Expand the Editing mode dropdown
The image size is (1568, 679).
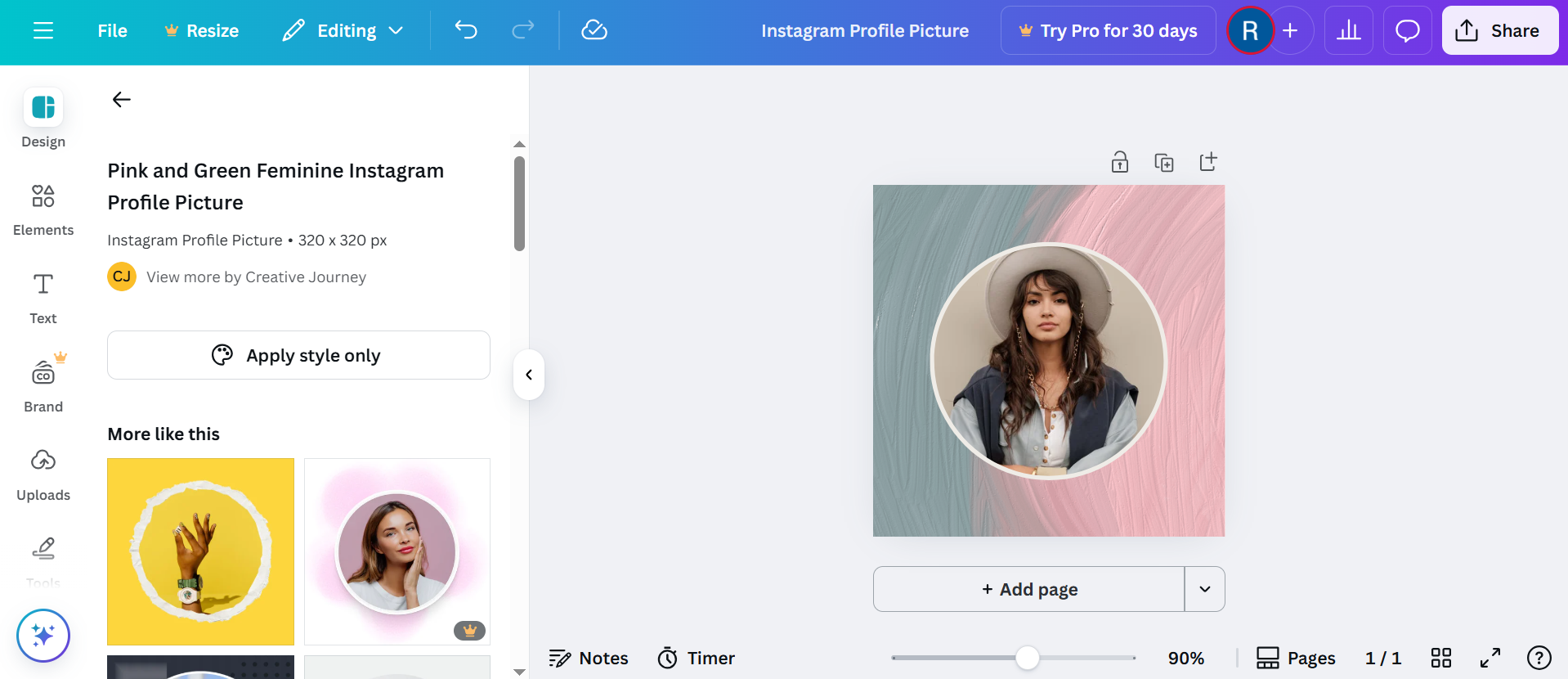343,31
